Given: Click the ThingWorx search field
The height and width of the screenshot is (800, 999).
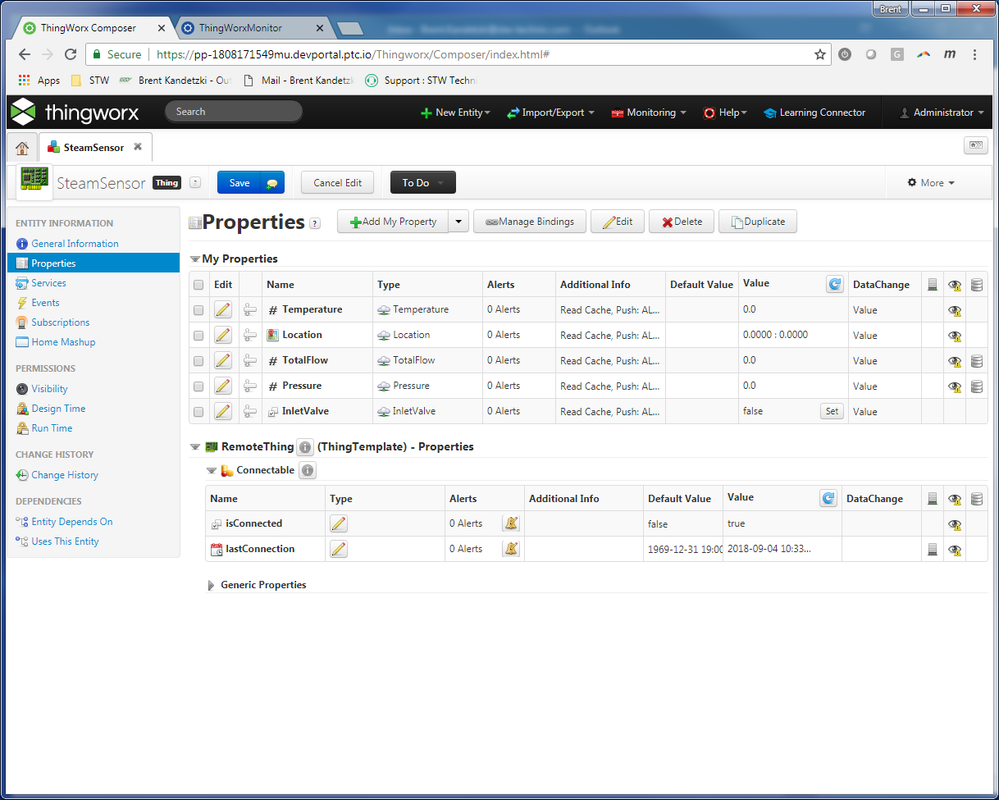Looking at the screenshot, I should (233, 111).
